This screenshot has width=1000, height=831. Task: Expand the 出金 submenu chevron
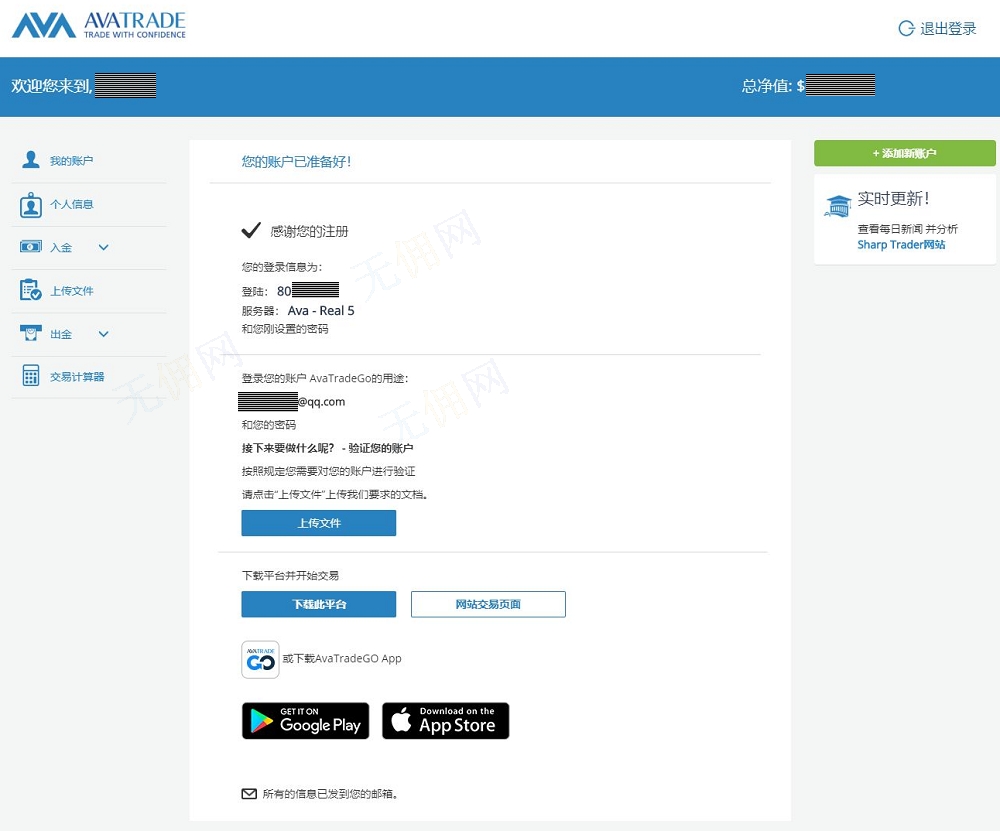tap(103, 334)
